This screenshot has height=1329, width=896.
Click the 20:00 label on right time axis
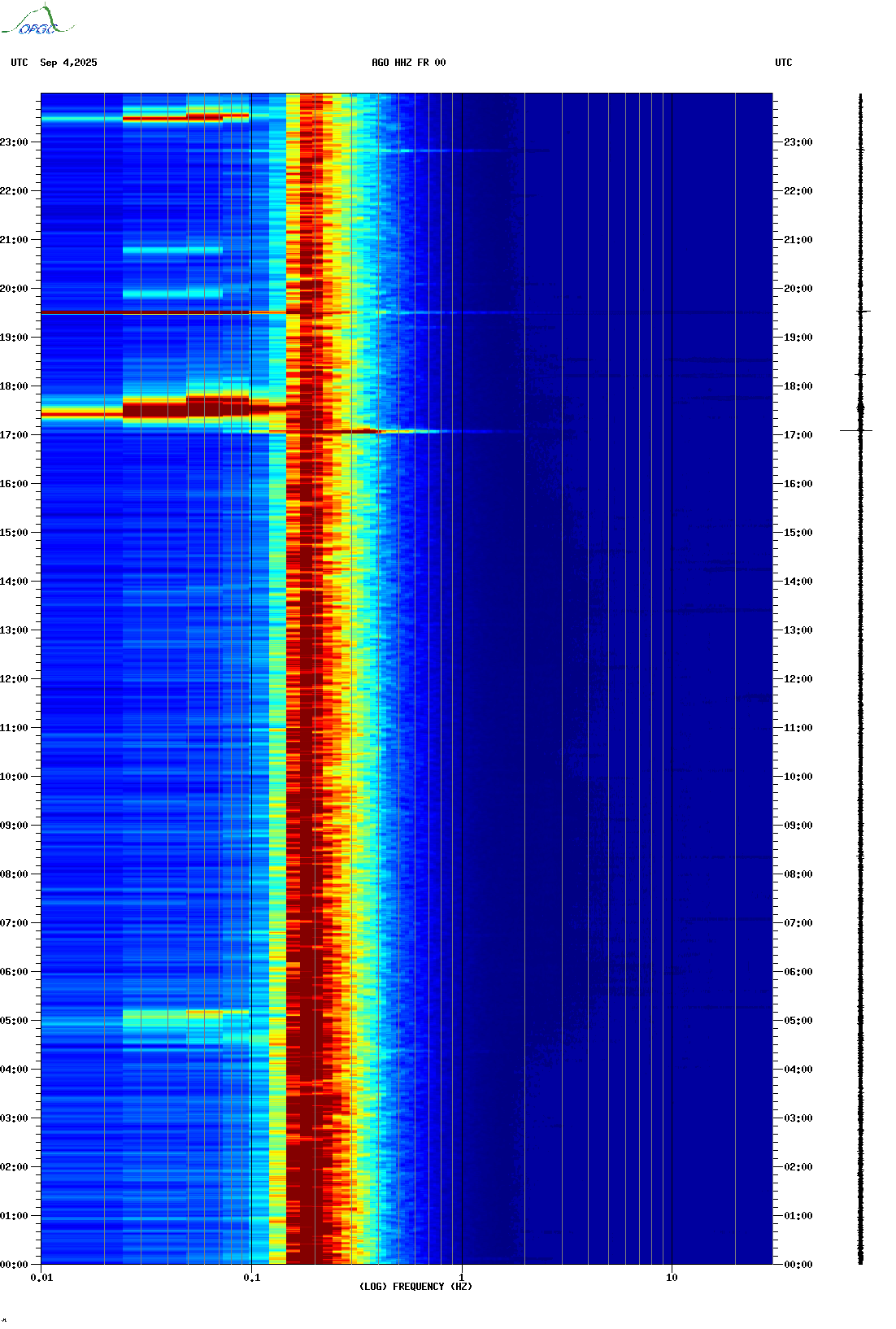point(798,289)
